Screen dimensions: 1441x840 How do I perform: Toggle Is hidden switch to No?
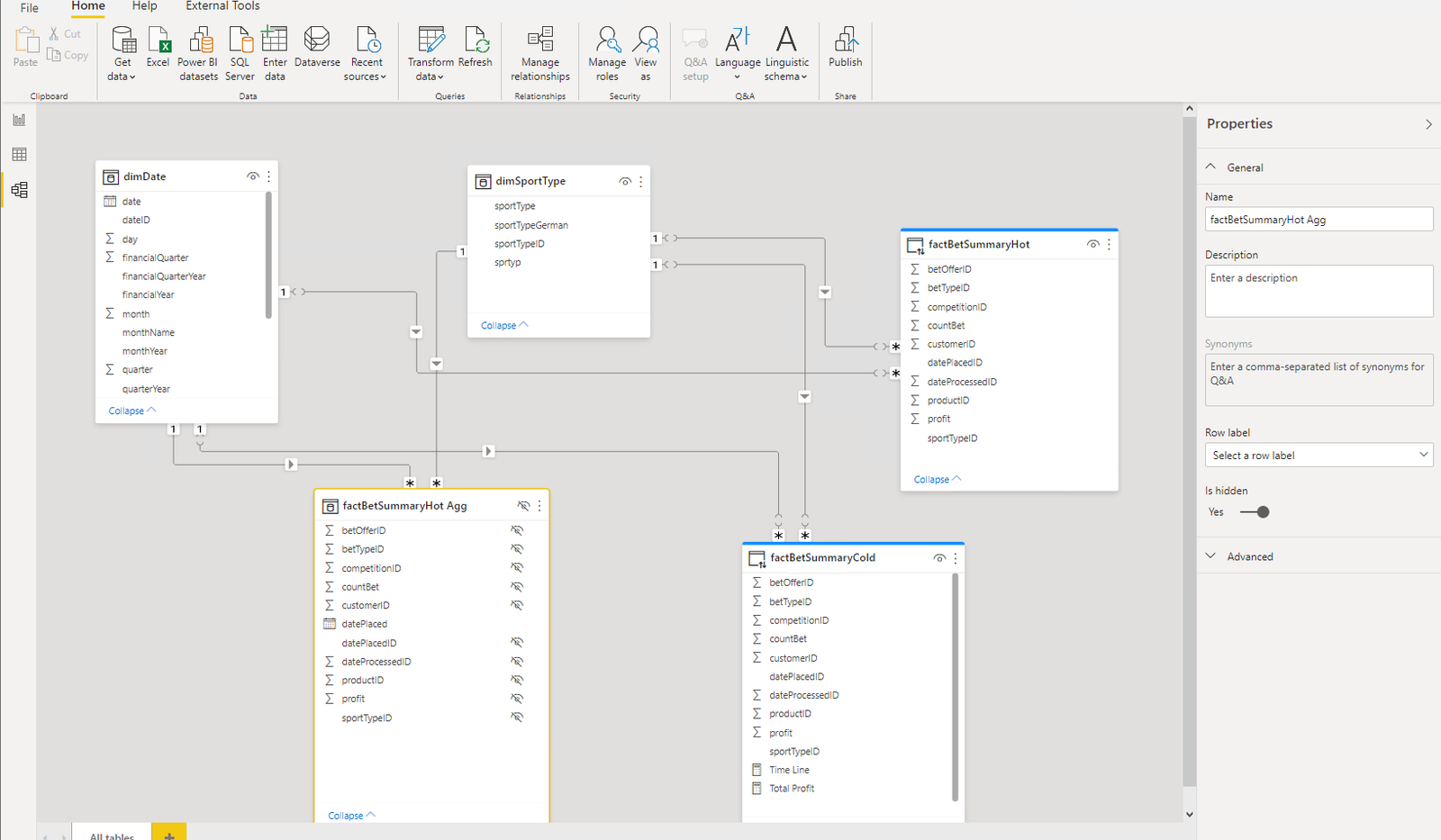(x=1255, y=511)
